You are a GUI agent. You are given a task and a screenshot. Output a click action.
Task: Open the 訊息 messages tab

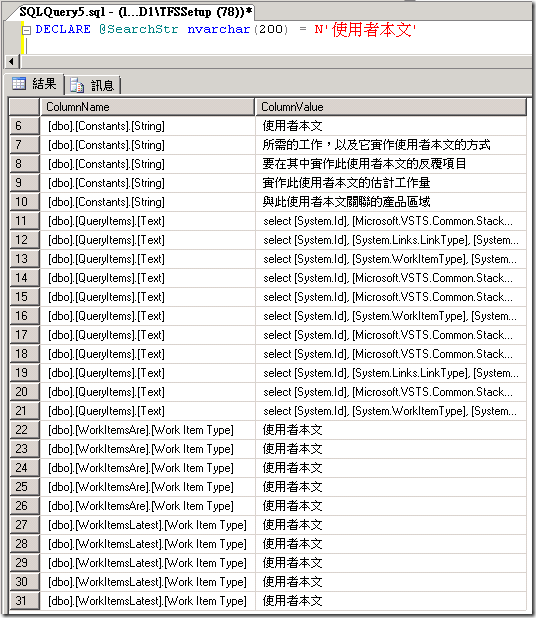[92, 85]
